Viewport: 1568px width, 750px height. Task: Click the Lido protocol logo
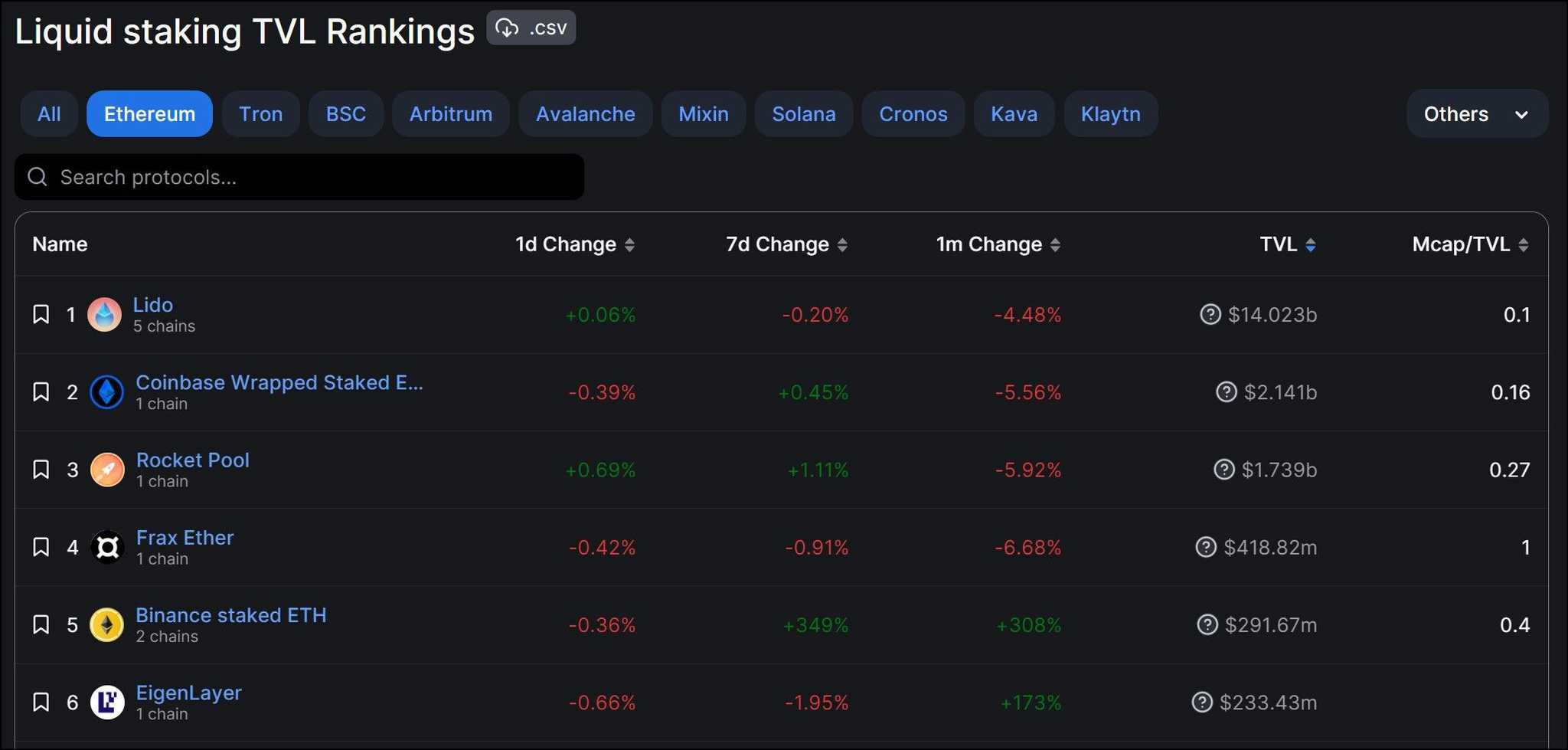tap(106, 314)
